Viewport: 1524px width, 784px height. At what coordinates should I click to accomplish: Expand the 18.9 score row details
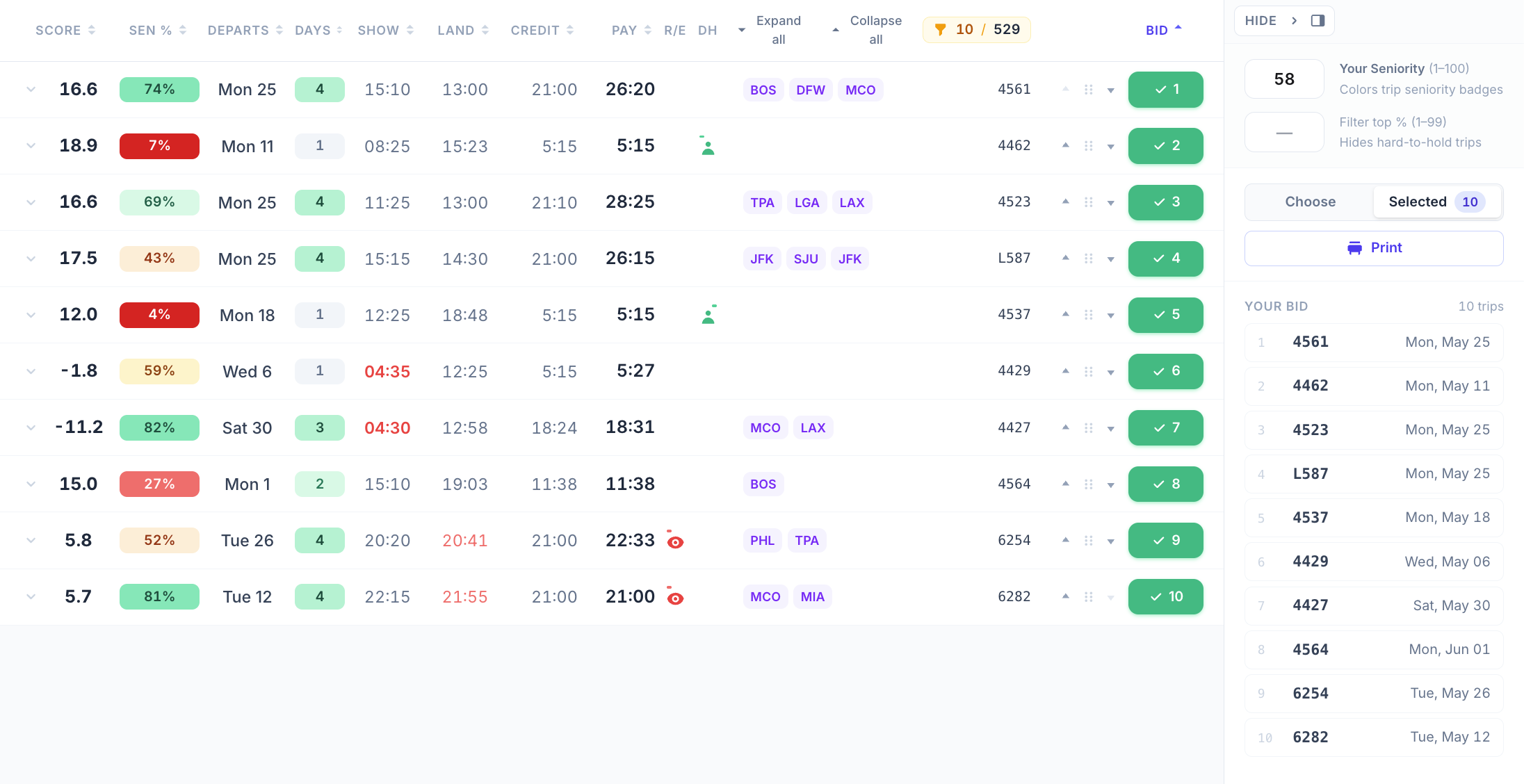click(x=31, y=146)
